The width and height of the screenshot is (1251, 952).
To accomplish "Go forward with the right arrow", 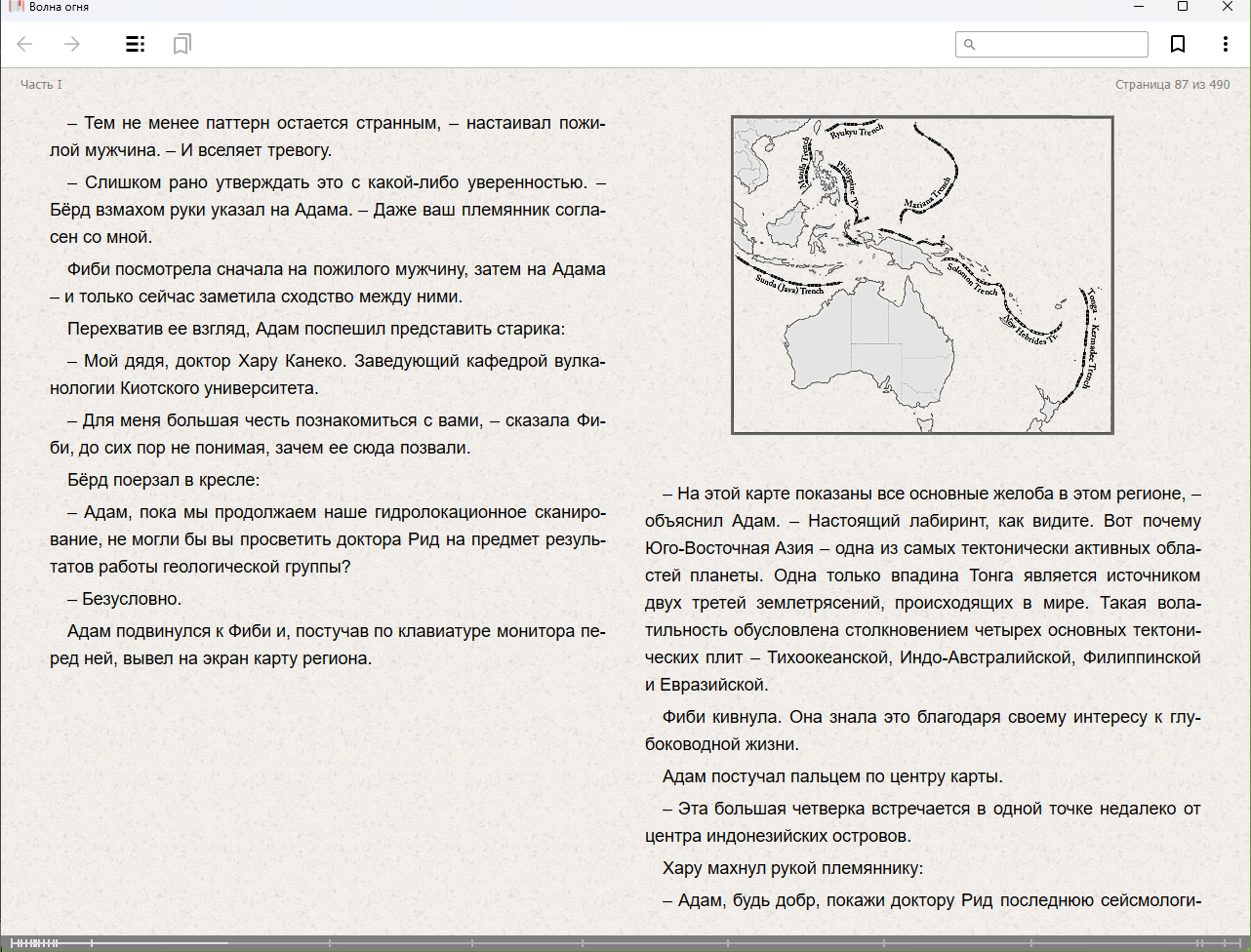I will pyautogui.click(x=72, y=44).
